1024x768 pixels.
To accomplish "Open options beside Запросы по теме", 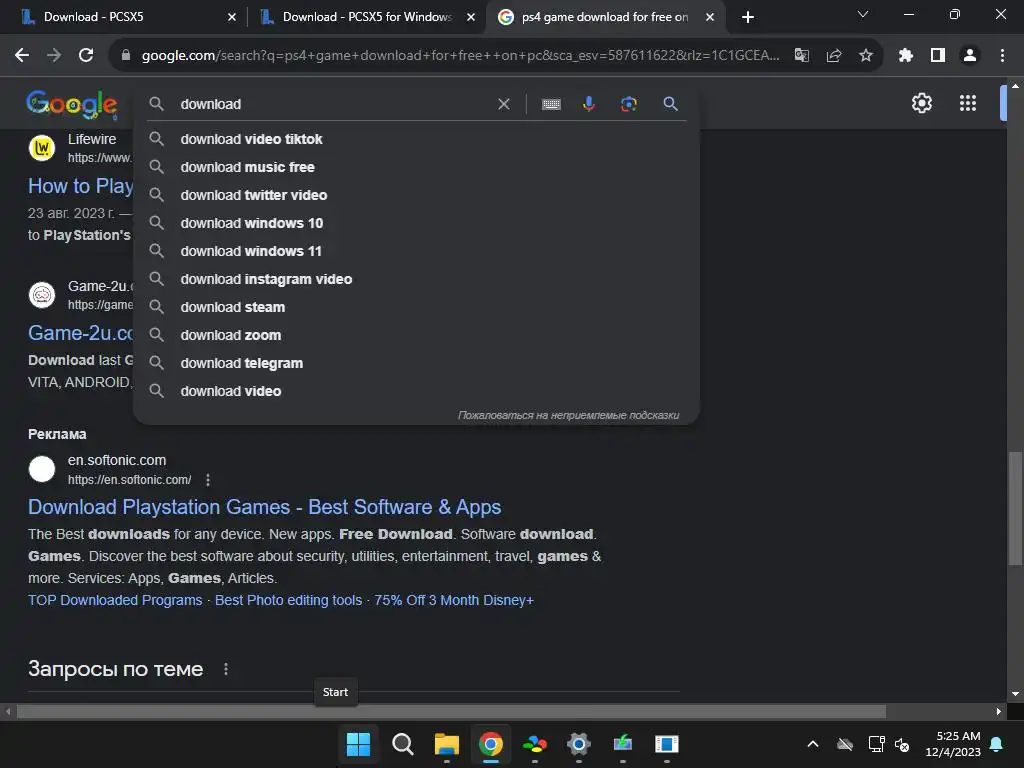I will coord(225,669).
